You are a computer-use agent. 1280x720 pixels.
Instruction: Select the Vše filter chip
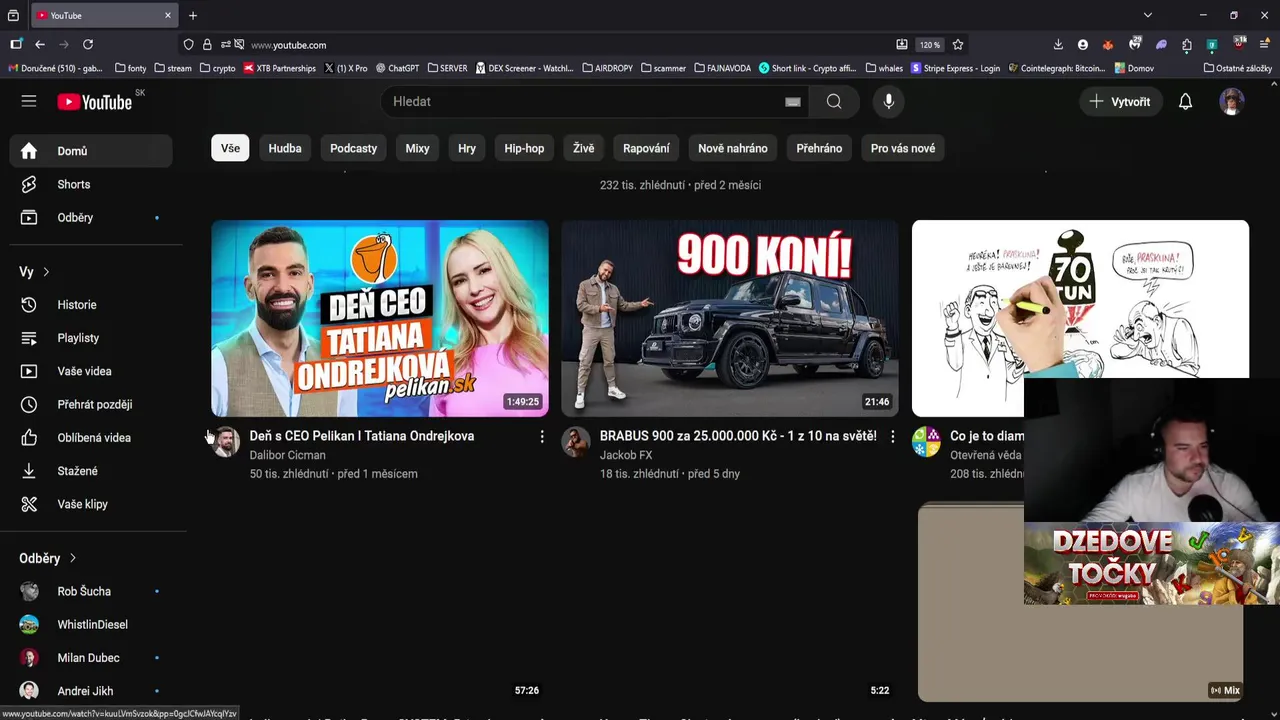click(x=230, y=148)
